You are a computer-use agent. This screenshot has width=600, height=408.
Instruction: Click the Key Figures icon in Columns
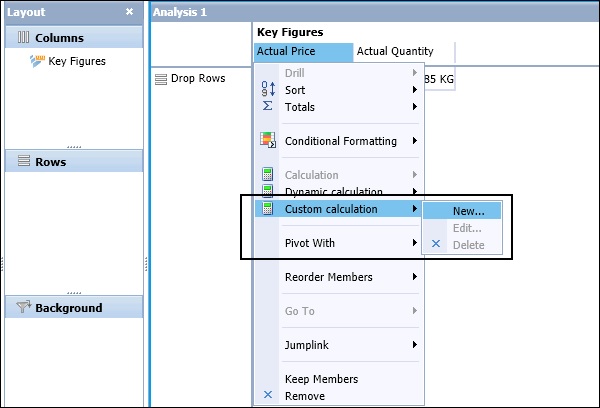(39, 62)
